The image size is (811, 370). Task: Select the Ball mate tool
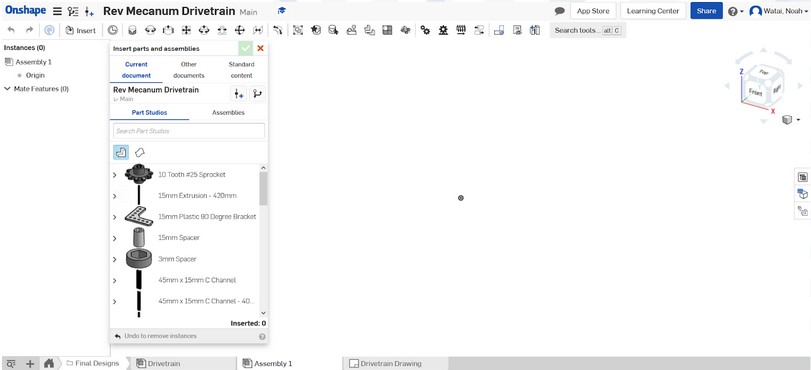pos(239,31)
